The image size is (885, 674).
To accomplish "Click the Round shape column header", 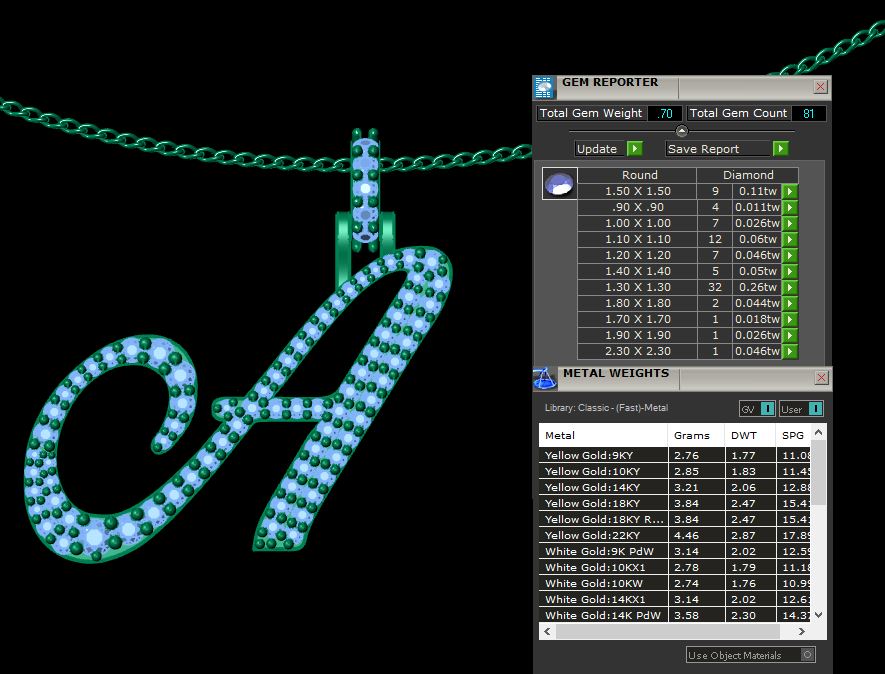I will 639,175.
